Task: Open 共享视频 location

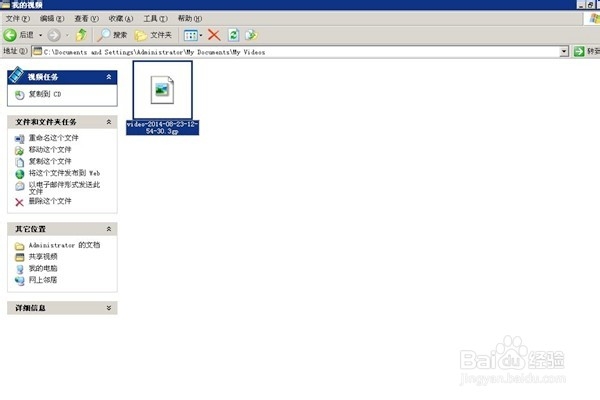Action: tap(43, 256)
